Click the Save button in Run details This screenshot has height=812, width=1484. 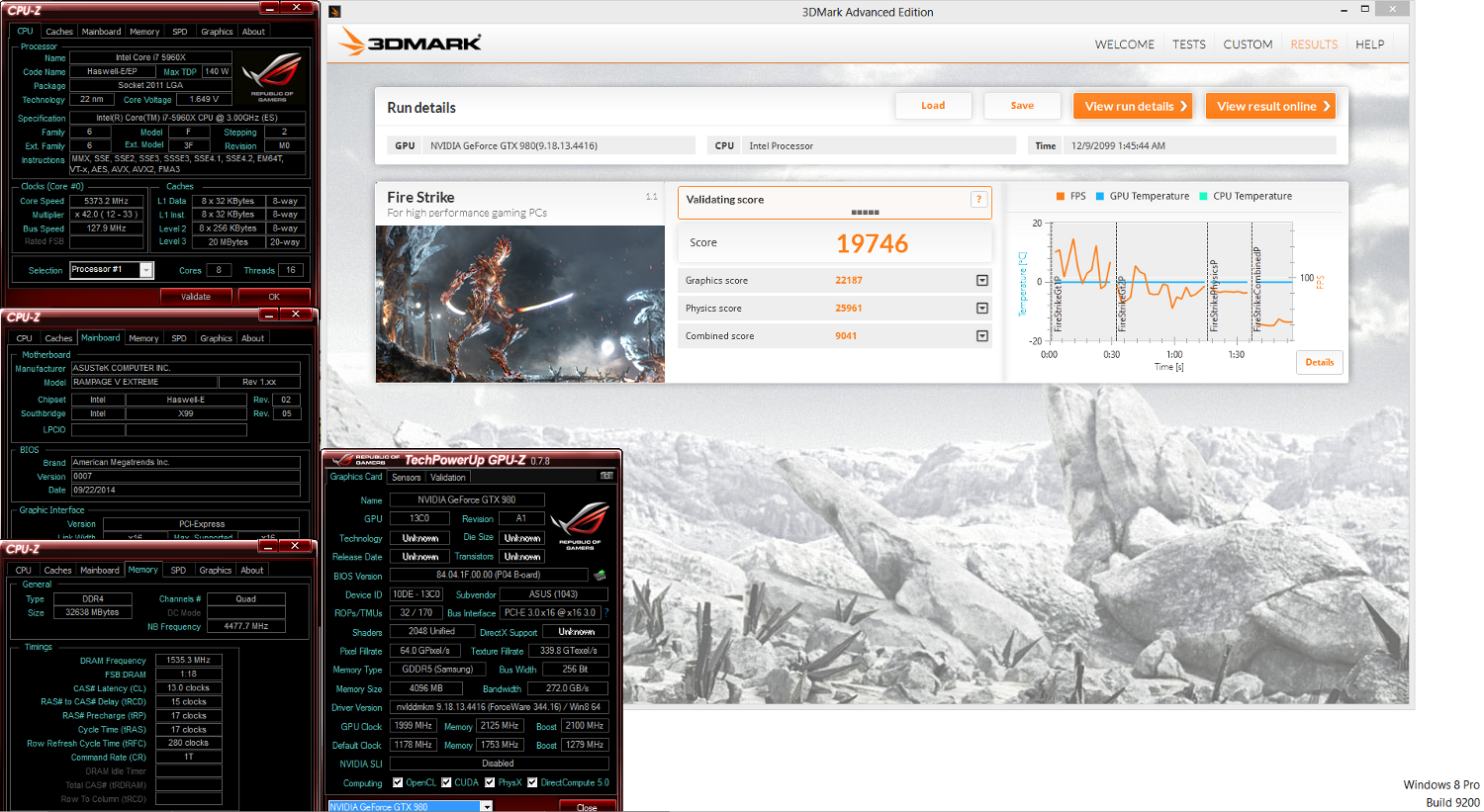coord(1022,106)
